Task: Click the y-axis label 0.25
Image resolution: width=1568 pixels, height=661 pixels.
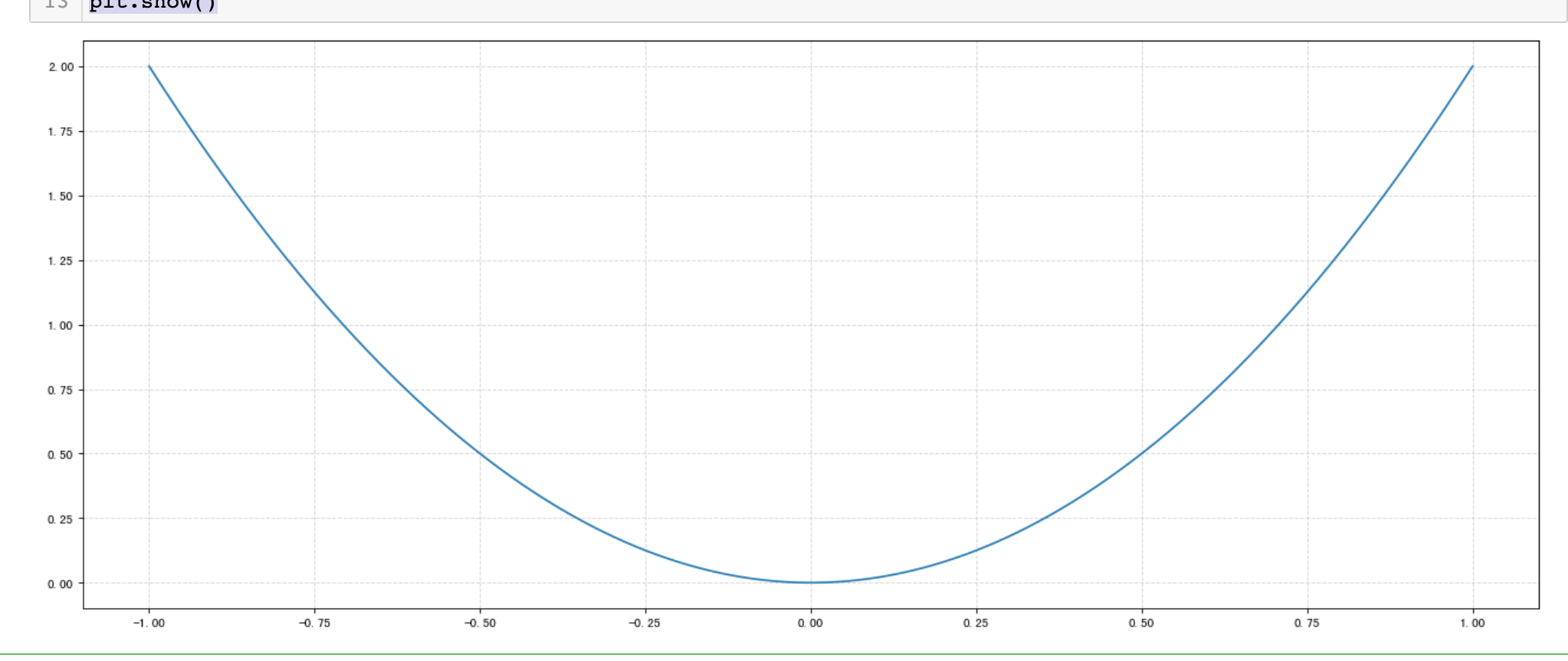Action: [61, 519]
